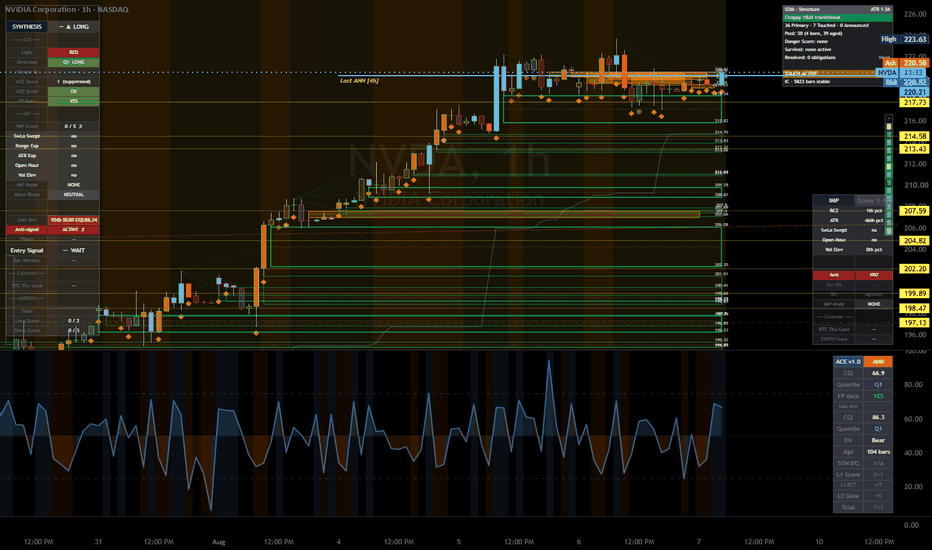Select the Danger Score: none line

(x=807, y=41)
